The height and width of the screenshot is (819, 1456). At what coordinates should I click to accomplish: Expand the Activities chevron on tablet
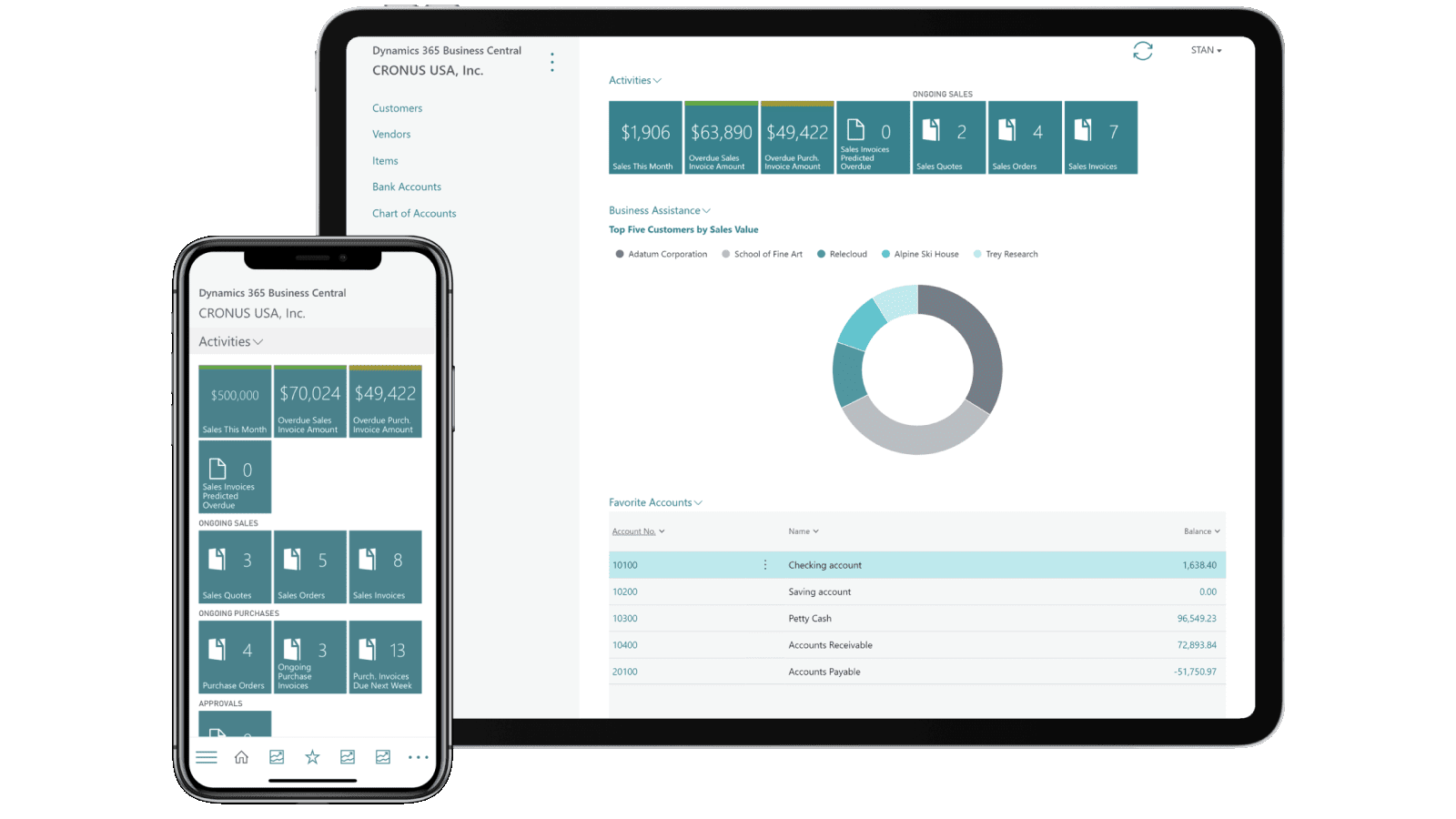pyautogui.click(x=657, y=81)
